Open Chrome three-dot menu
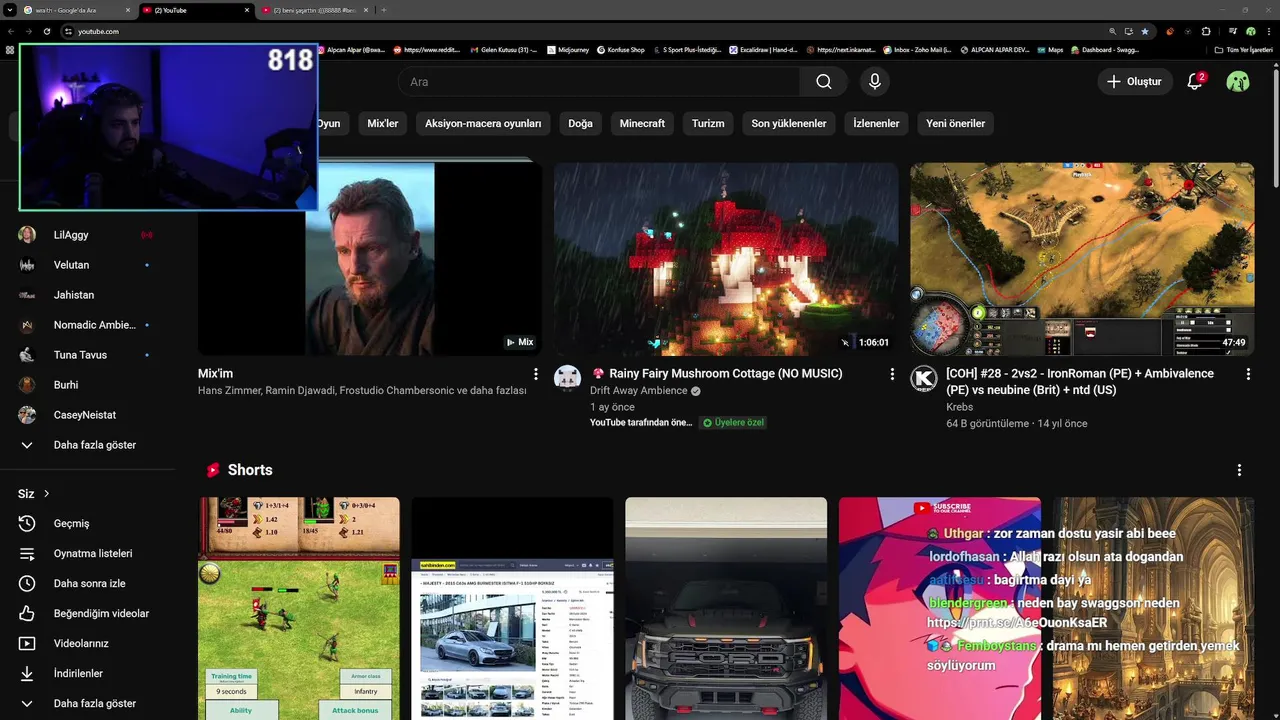This screenshot has width=1280, height=720. click(1269, 31)
